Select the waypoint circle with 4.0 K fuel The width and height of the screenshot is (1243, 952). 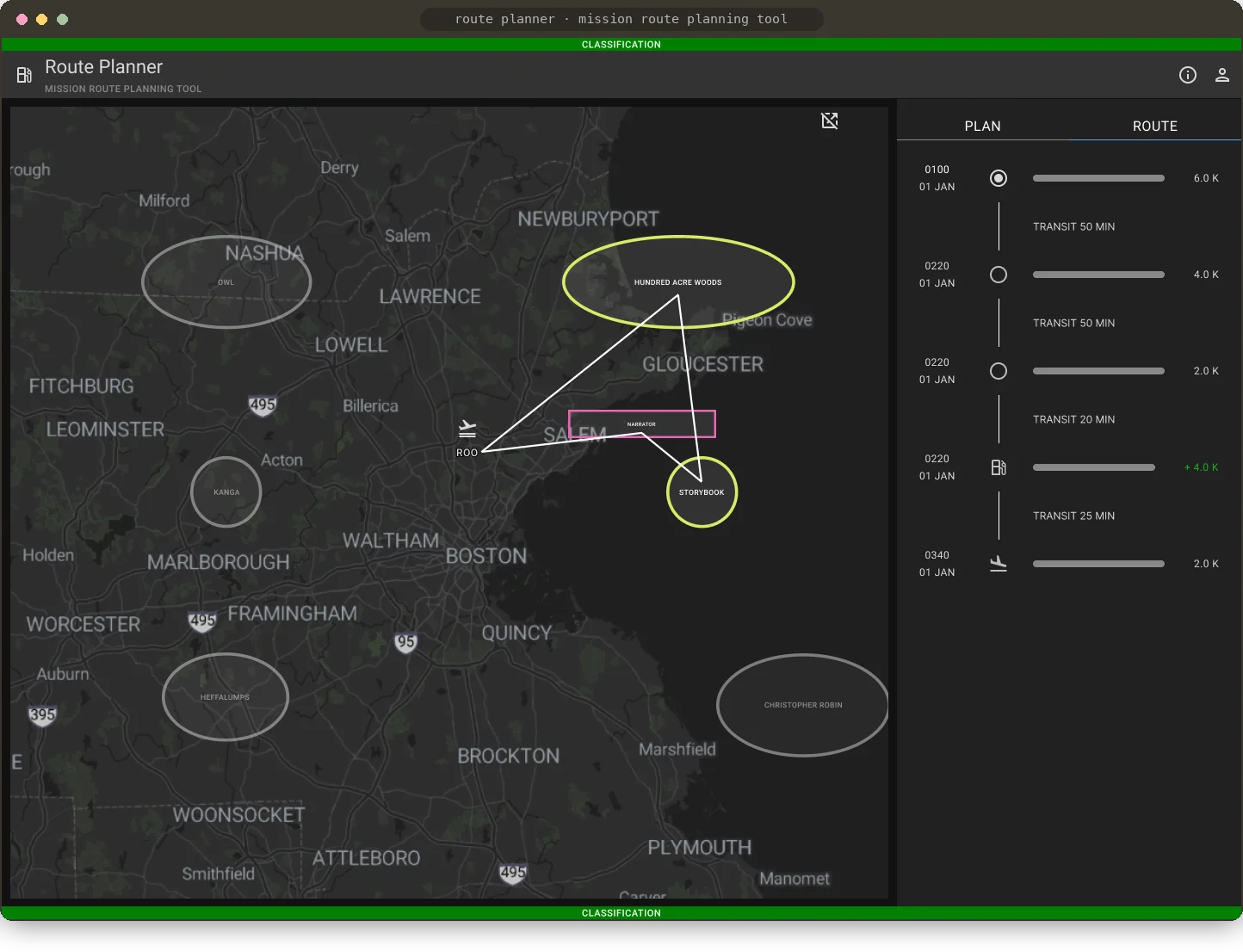click(x=999, y=275)
